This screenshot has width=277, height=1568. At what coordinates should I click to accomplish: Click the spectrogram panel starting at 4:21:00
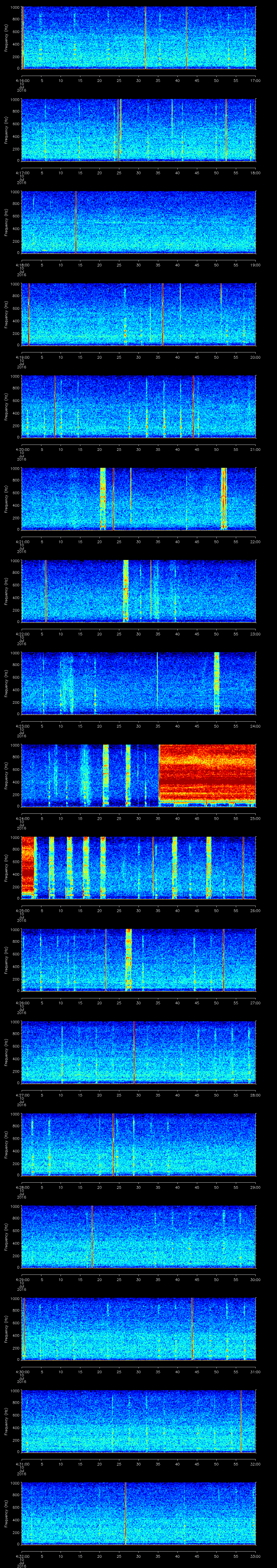138,499
